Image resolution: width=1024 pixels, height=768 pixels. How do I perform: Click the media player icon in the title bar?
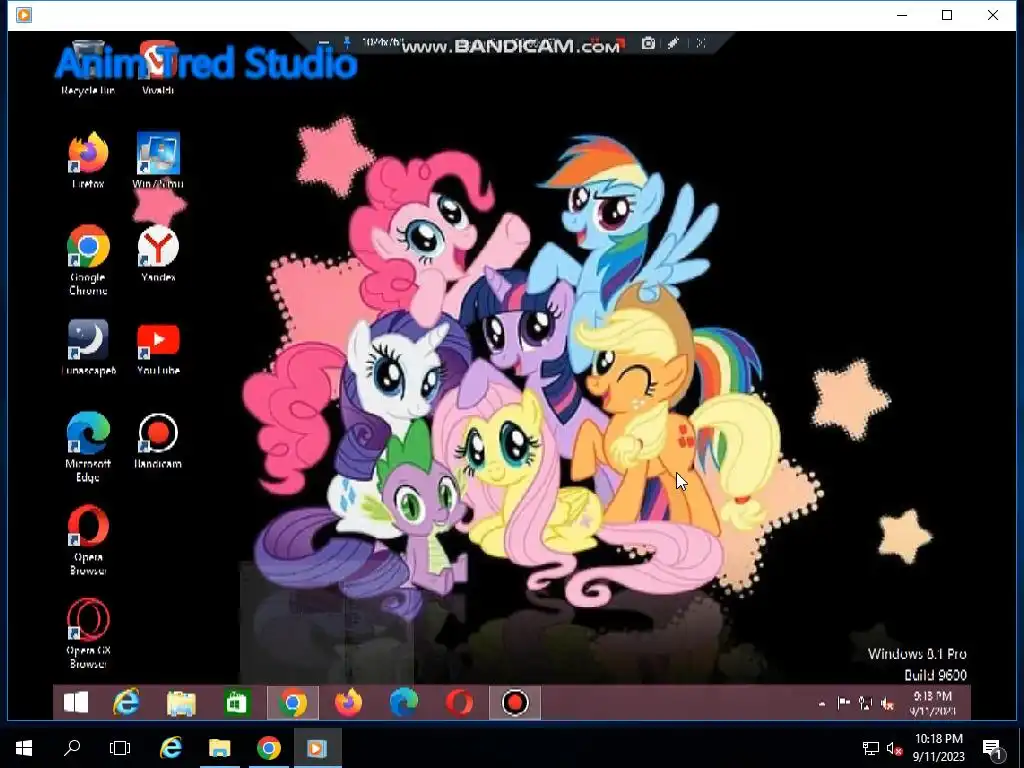(x=24, y=15)
